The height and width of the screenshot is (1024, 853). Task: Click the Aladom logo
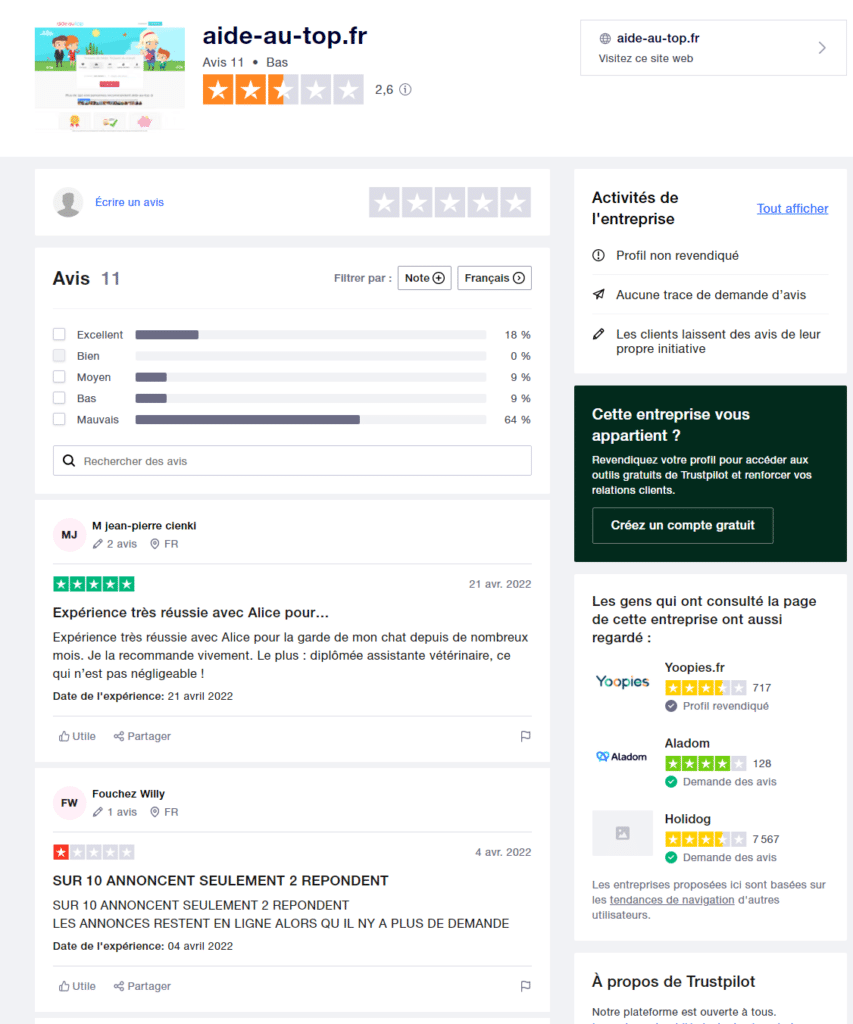click(x=621, y=756)
